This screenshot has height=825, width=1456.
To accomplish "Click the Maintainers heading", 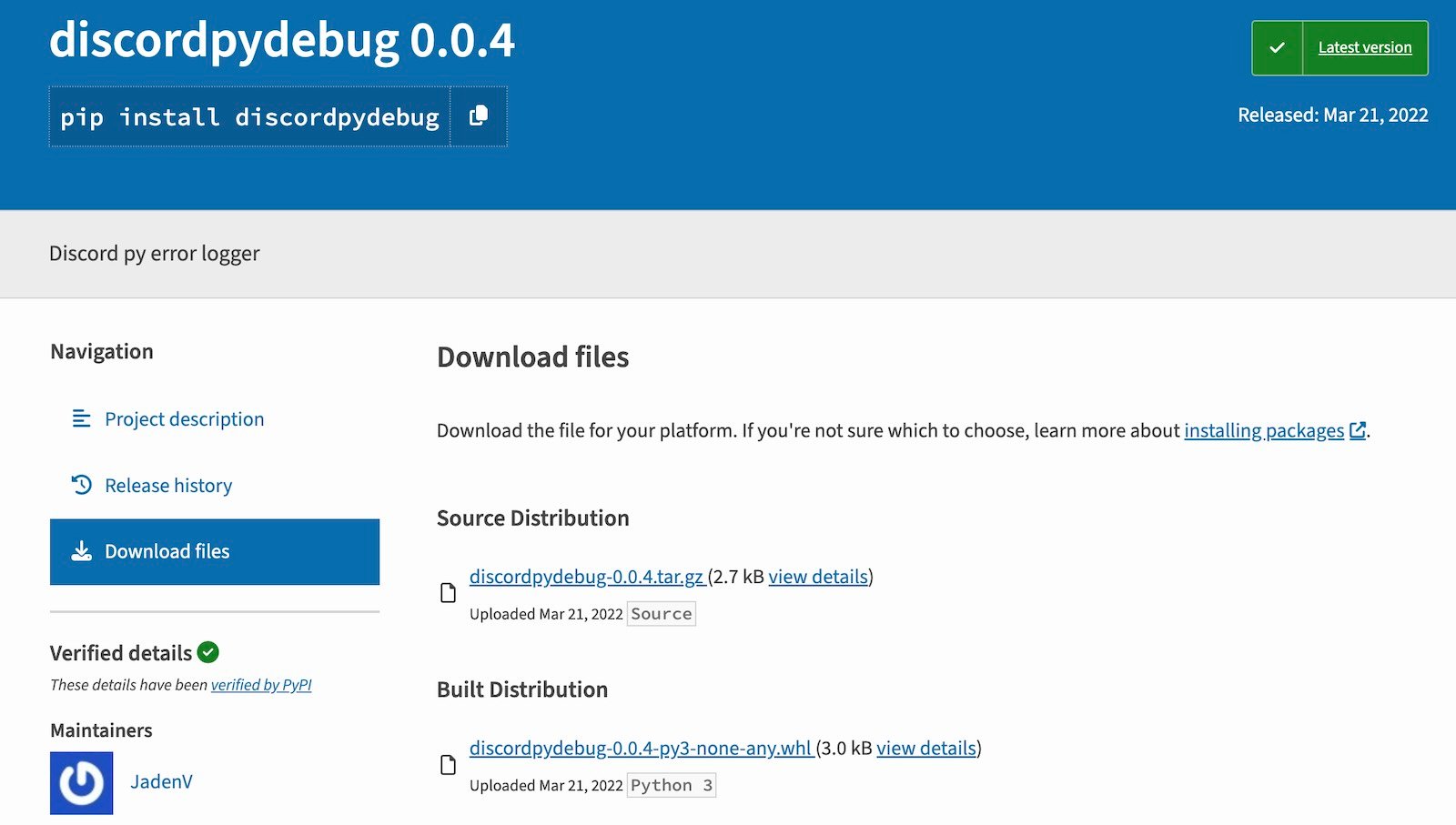I will (101, 730).
